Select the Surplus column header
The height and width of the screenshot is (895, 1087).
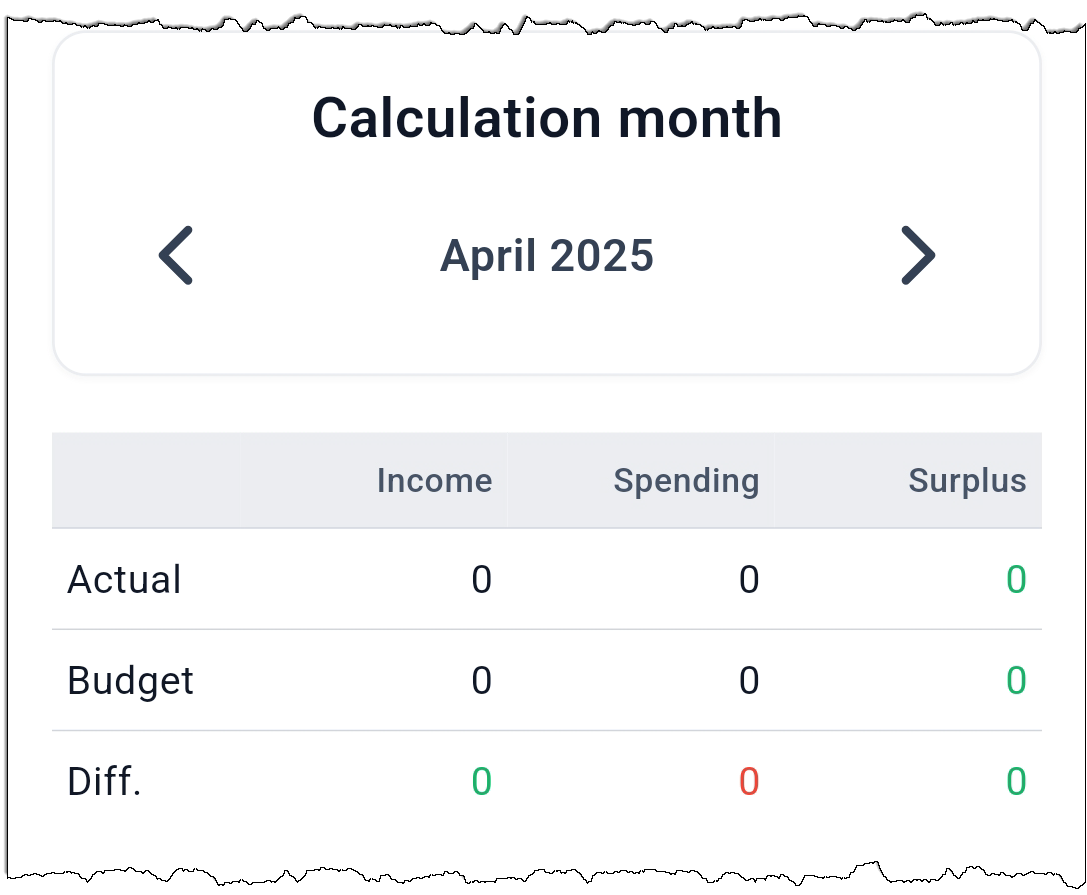[x=967, y=480]
